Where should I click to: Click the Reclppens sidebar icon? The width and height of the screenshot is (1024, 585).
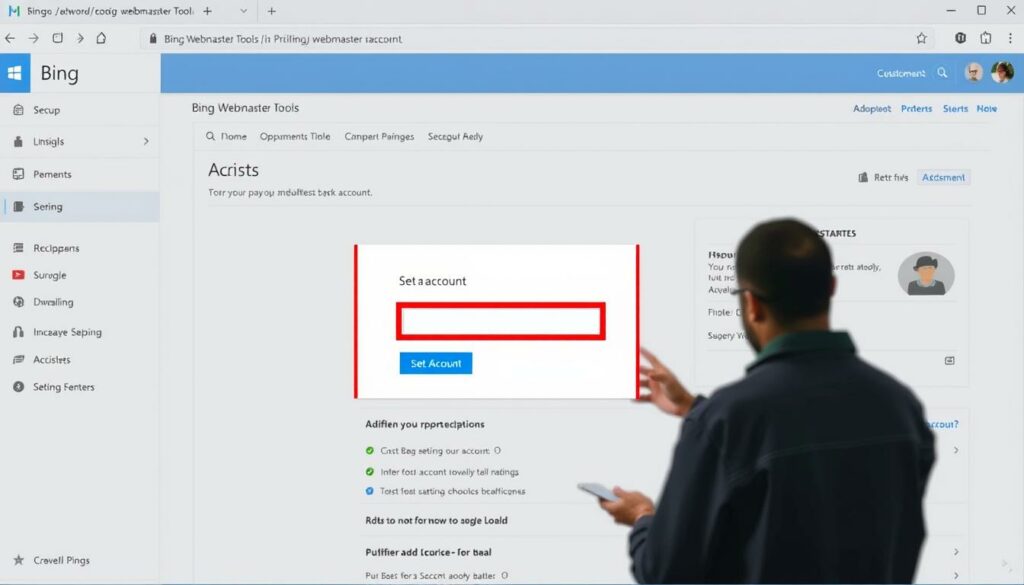[x=18, y=247]
